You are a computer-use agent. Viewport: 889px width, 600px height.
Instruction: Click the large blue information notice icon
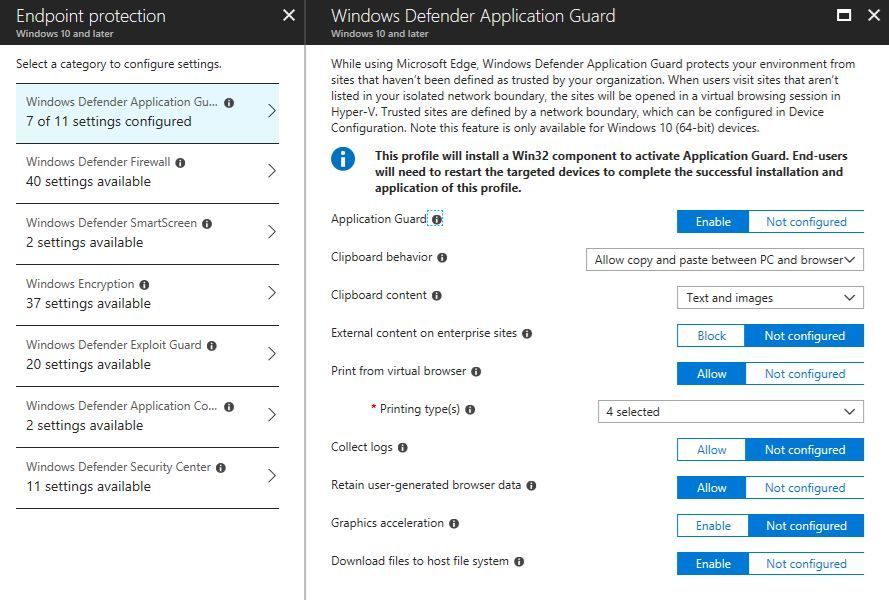point(343,158)
